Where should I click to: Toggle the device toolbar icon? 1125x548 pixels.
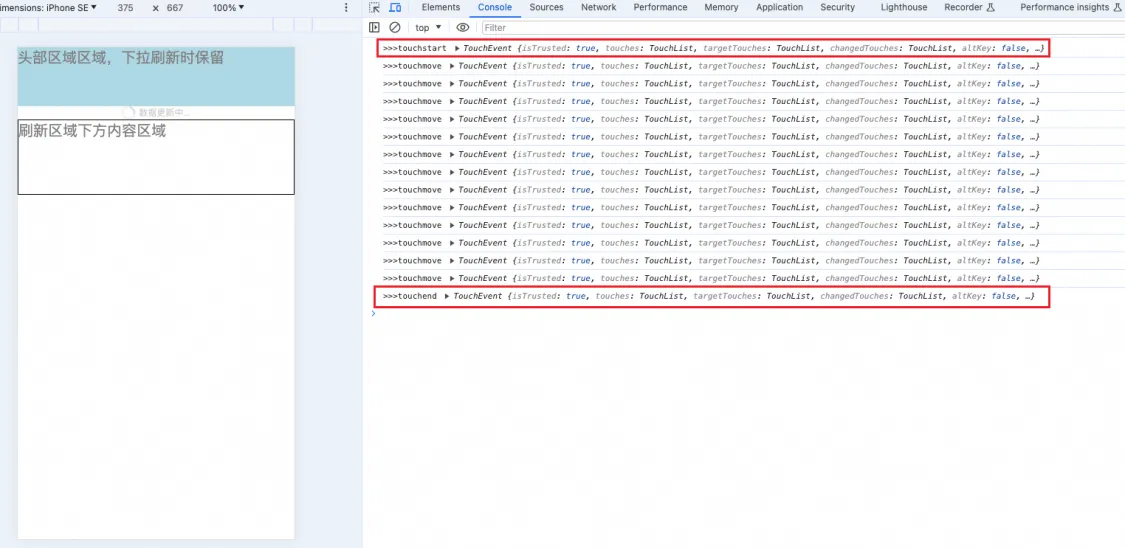tap(395, 8)
